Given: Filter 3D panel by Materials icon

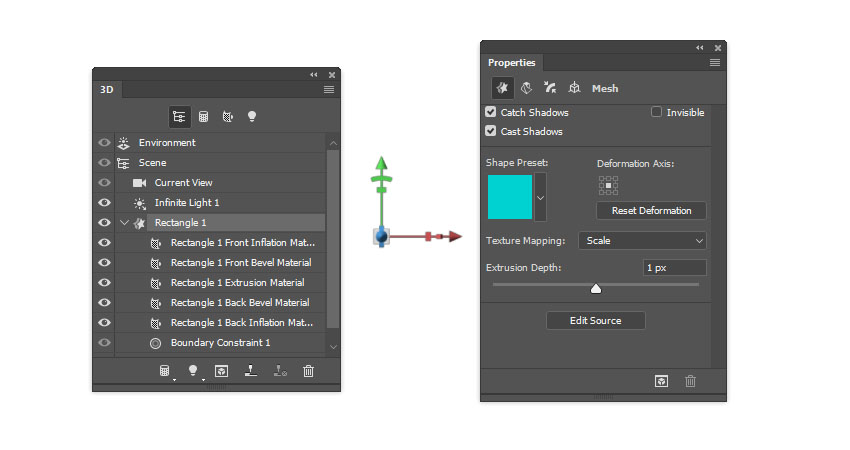Looking at the screenshot, I should tap(228, 117).
